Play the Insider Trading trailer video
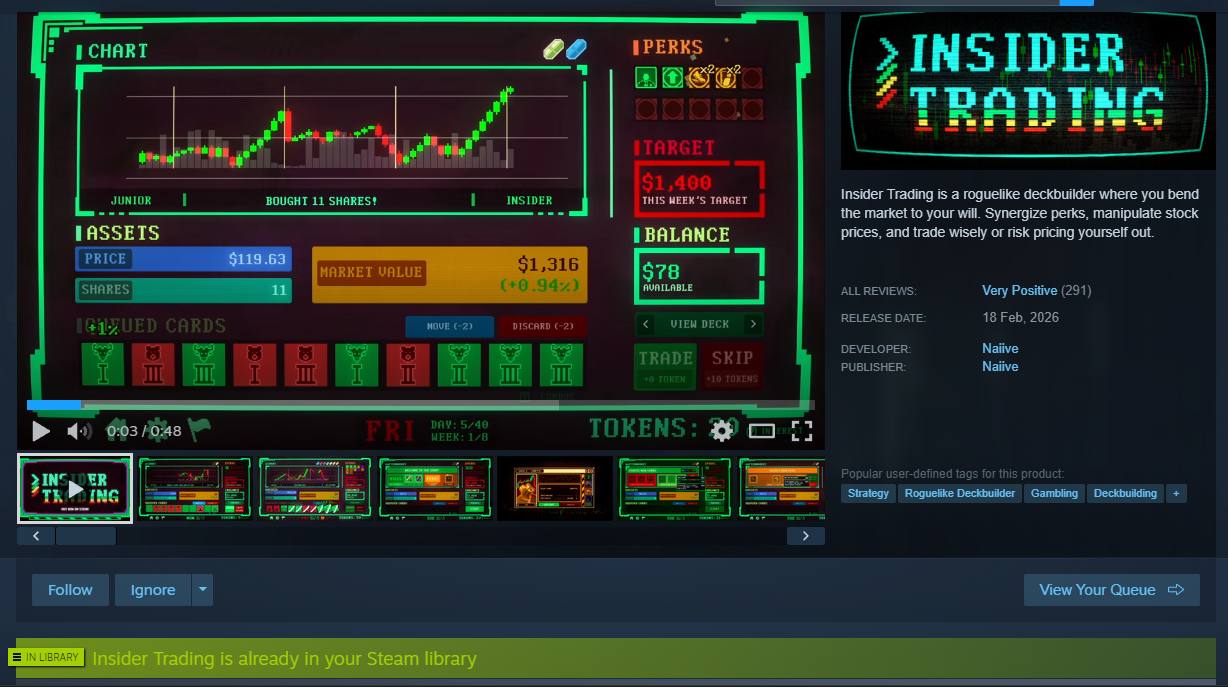1228x687 pixels. pos(41,431)
